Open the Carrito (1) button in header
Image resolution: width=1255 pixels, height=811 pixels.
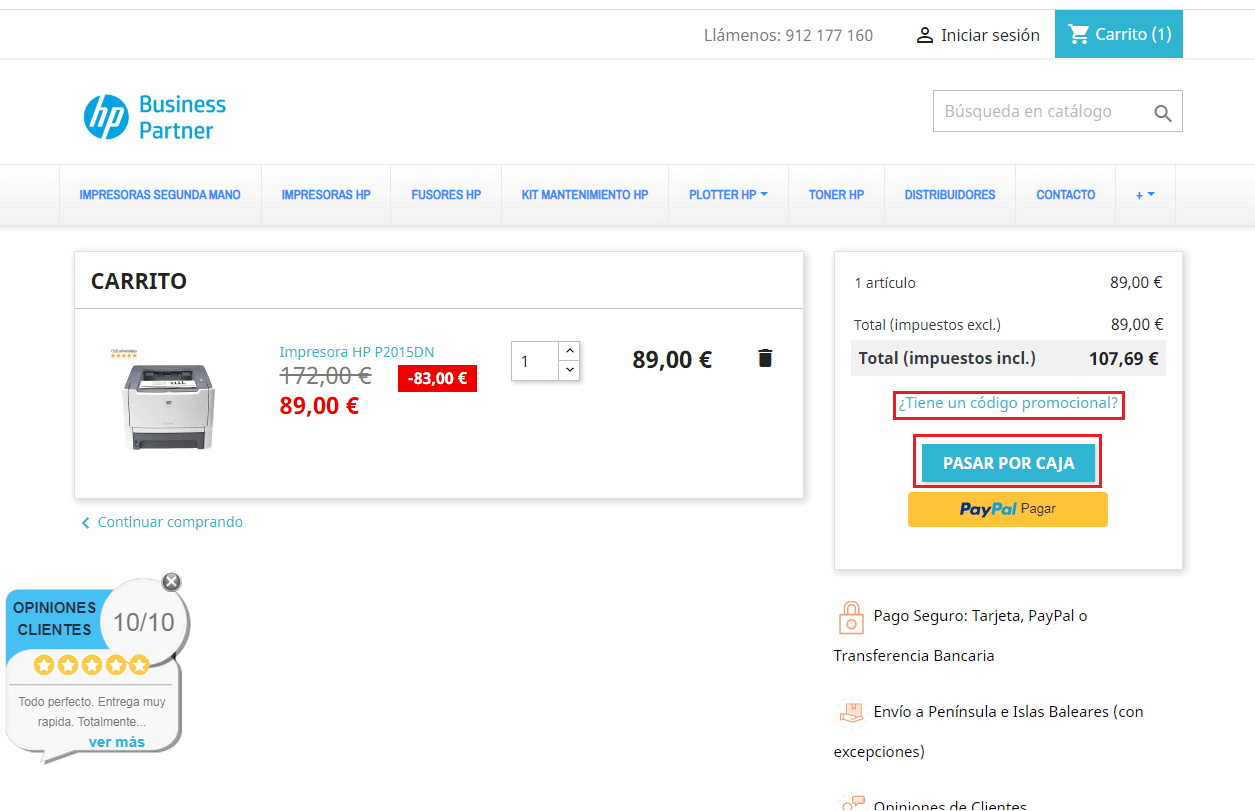pyautogui.click(x=1119, y=34)
